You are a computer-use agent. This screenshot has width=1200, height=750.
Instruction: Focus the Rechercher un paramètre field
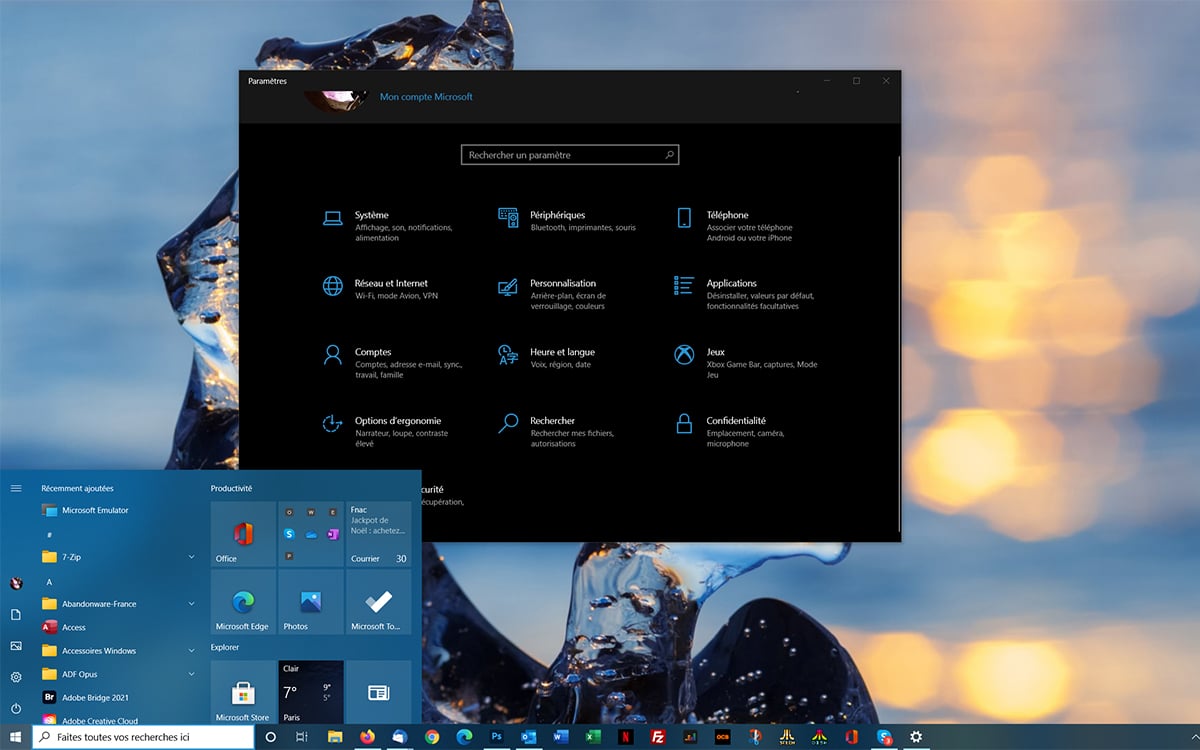570,155
